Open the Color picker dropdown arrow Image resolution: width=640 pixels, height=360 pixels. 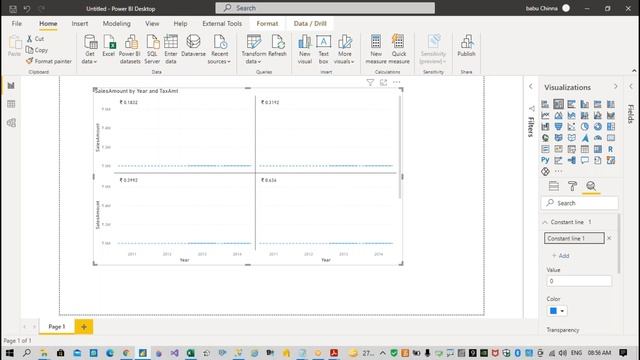point(562,311)
